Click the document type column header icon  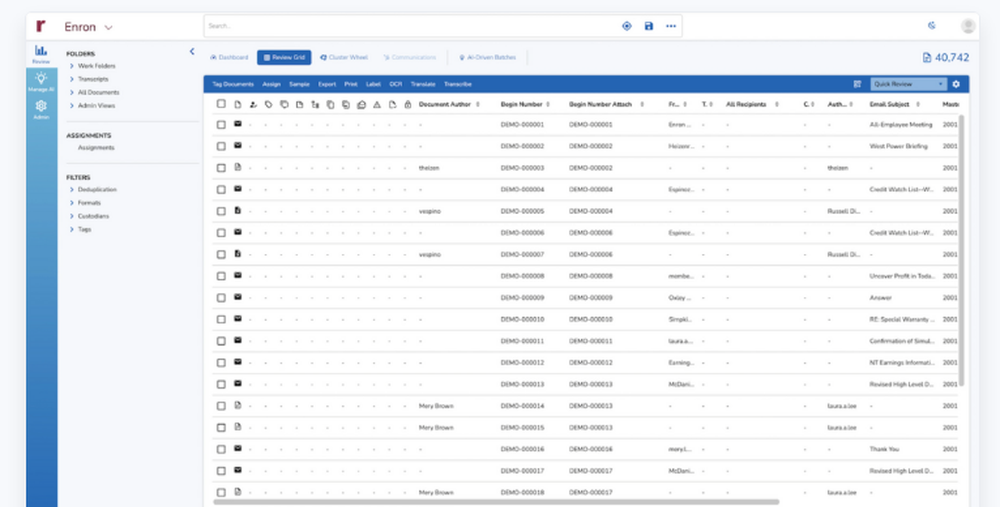[238, 104]
